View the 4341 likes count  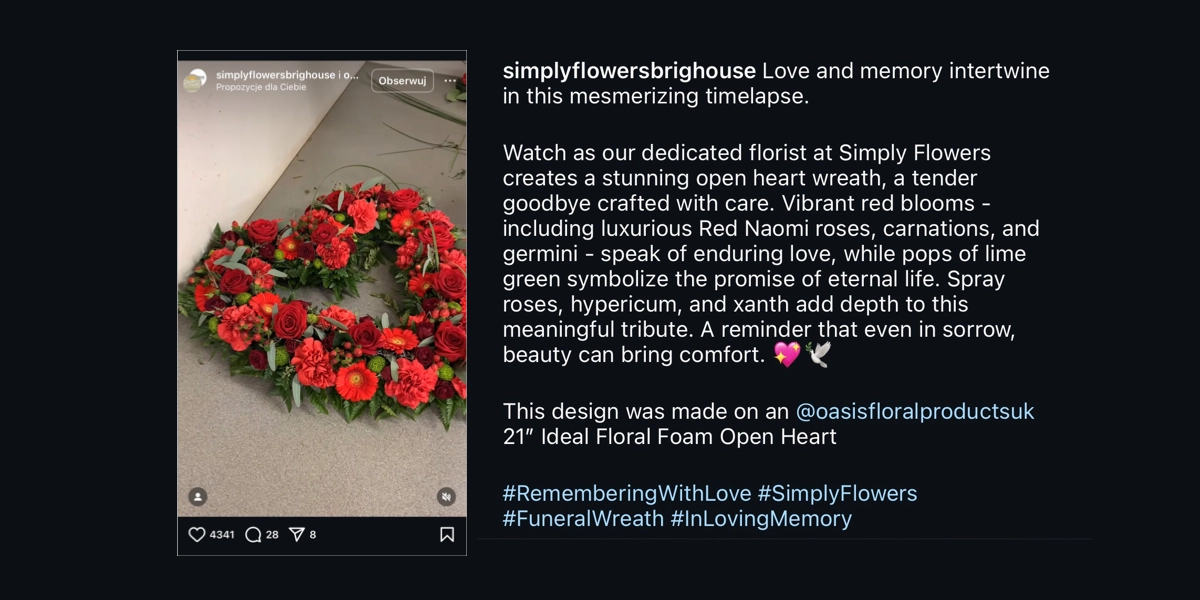pyautogui.click(x=222, y=535)
